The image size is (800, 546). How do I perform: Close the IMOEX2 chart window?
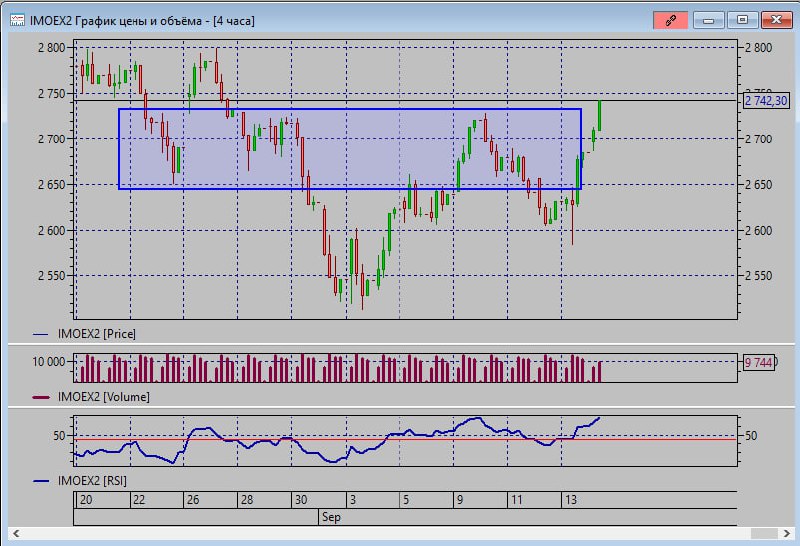click(x=776, y=20)
